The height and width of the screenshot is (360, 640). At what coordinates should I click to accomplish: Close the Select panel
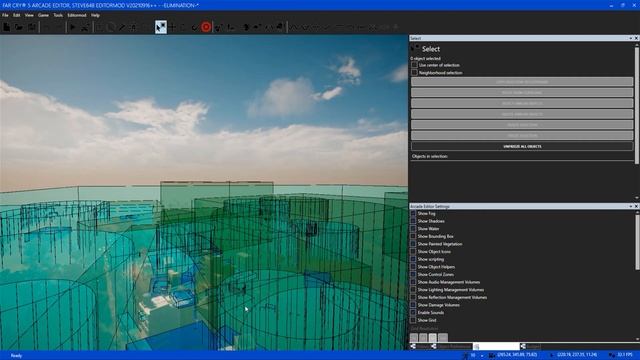636,38
